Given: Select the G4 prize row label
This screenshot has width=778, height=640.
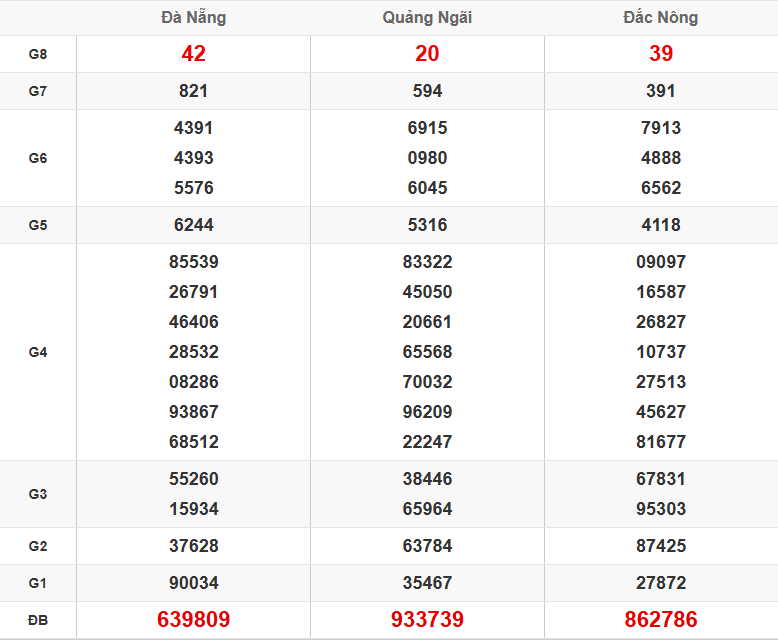Looking at the screenshot, I should (x=38, y=352).
